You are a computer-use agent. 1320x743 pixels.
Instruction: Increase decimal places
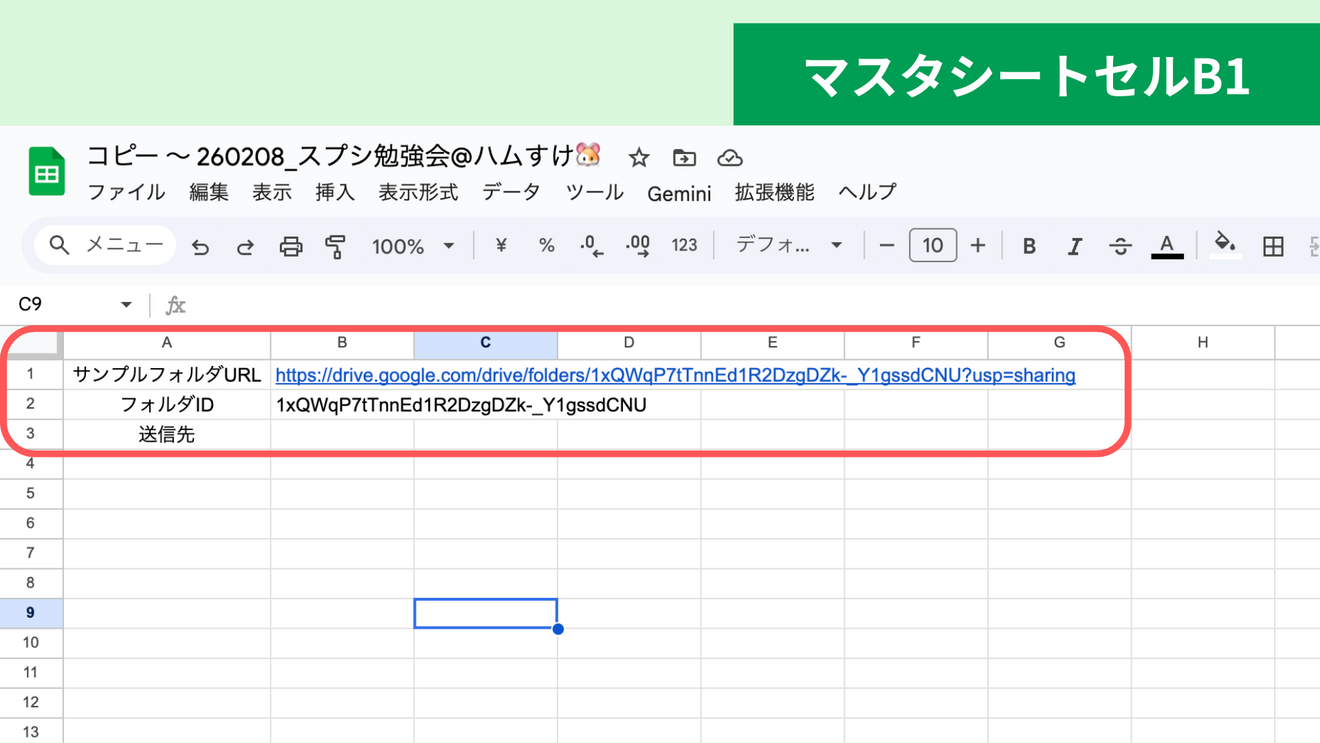pos(637,246)
